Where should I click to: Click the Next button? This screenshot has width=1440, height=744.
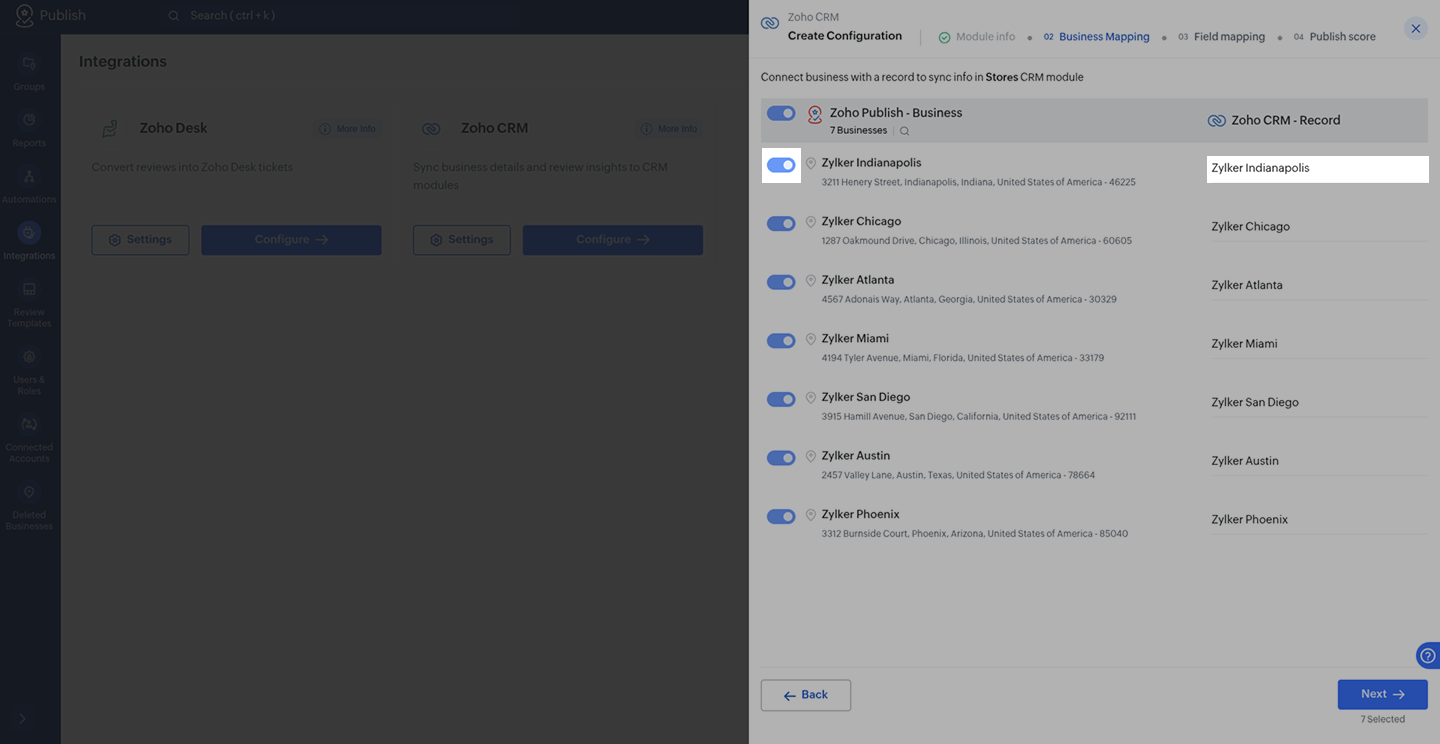tap(1382, 694)
